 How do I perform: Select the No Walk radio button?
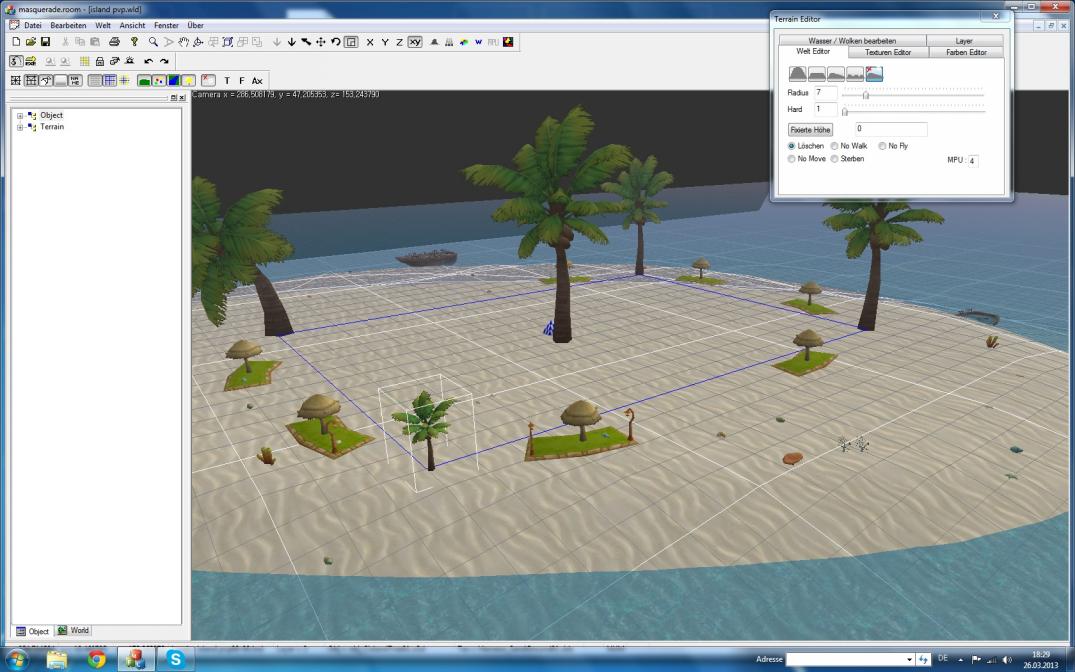pos(835,146)
